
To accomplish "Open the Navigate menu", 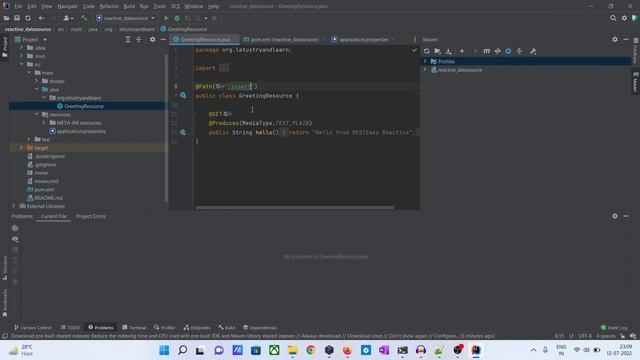I will click(67, 6).
